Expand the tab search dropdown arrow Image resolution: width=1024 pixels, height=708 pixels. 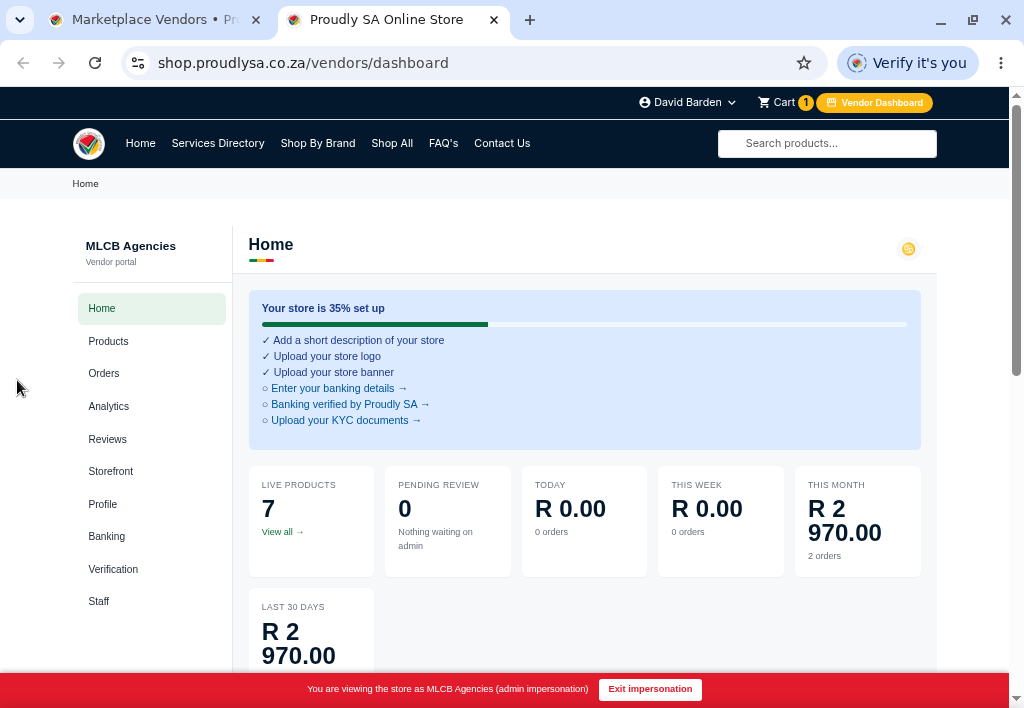[20, 20]
